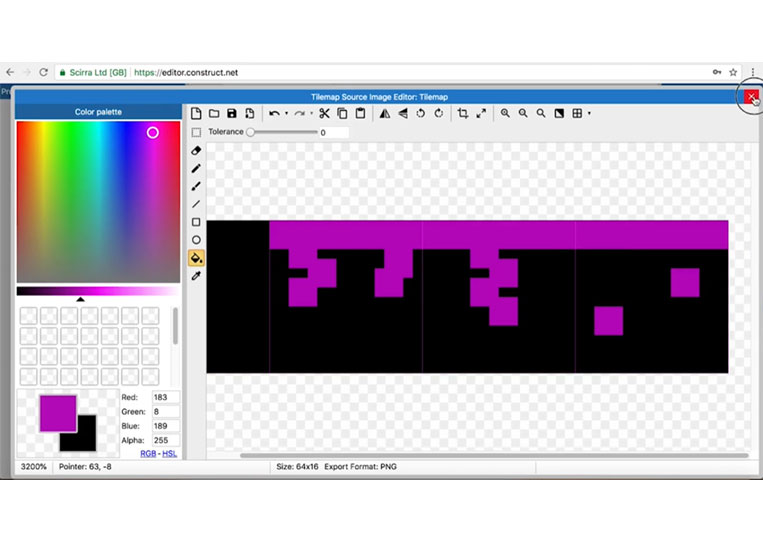Click the hue-saturation color field
Screen dimensions: 763x541
[98, 202]
